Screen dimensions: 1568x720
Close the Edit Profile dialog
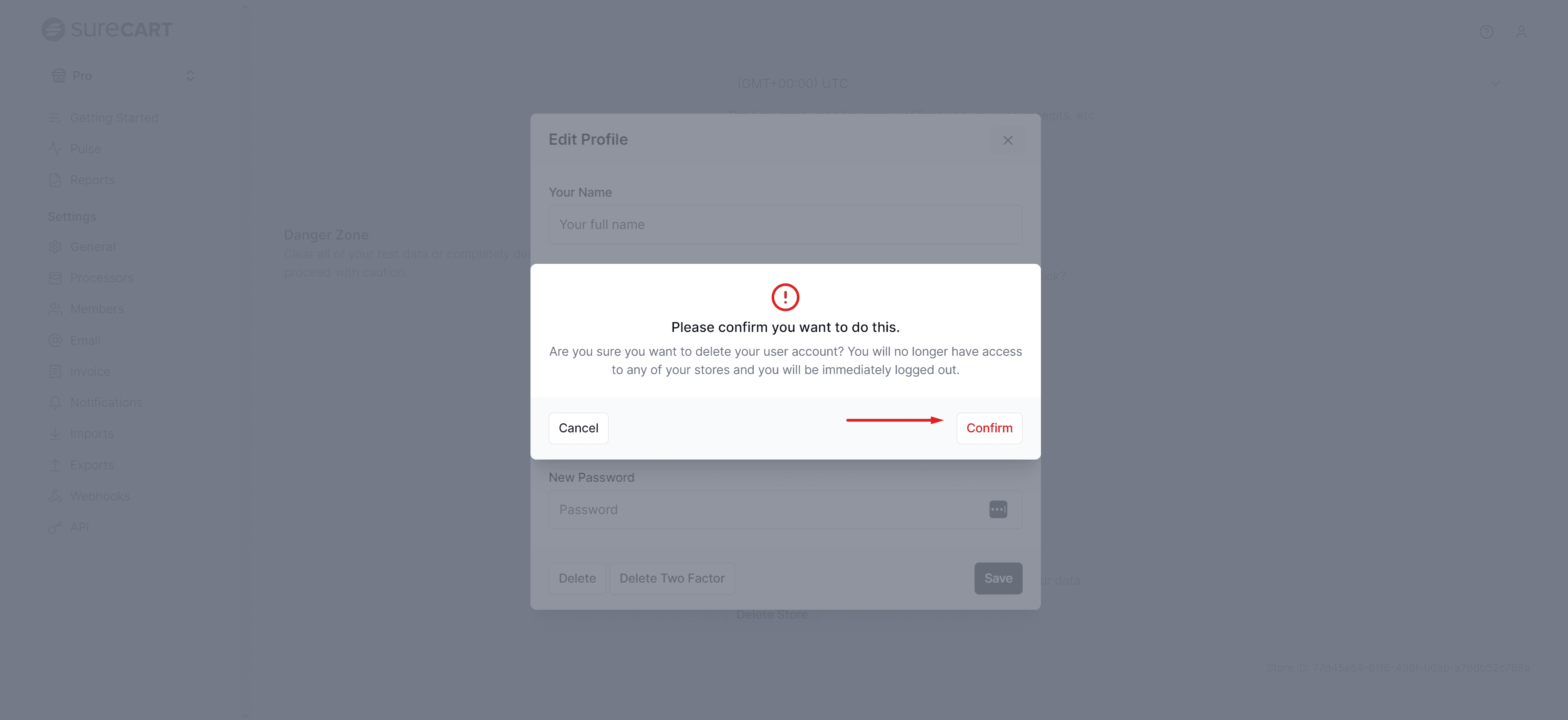[1007, 140]
